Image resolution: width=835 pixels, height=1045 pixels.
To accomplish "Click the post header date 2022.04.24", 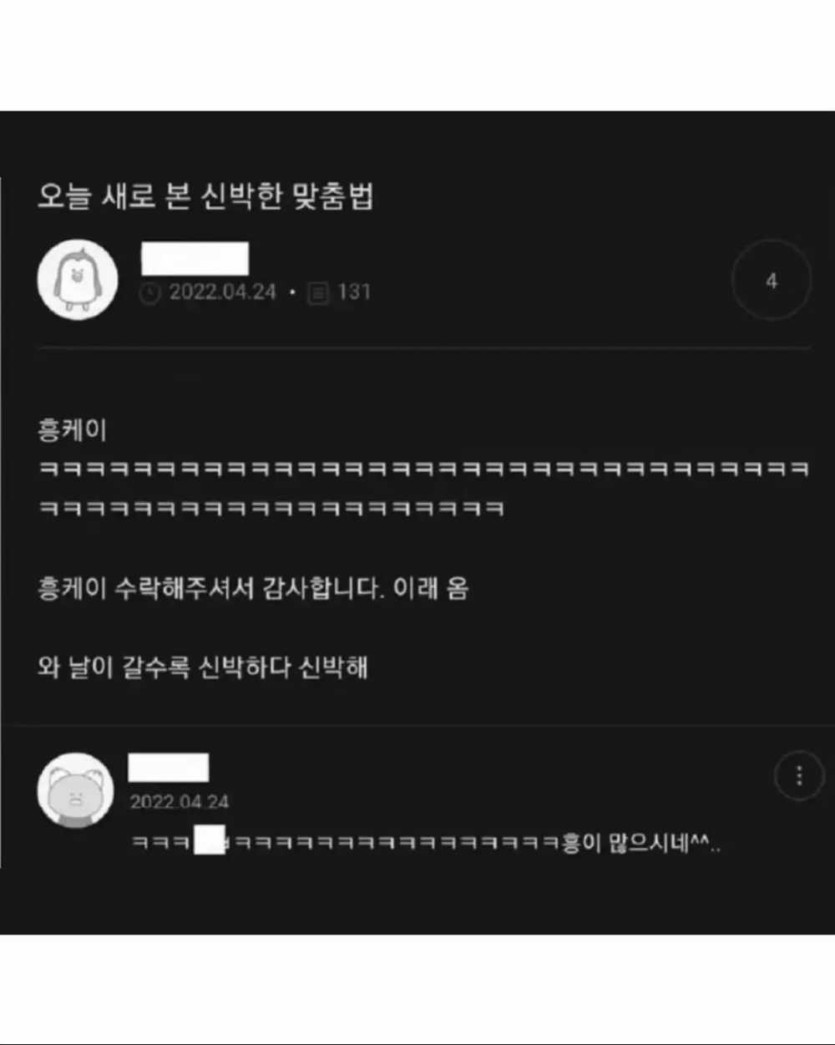I will [x=222, y=292].
